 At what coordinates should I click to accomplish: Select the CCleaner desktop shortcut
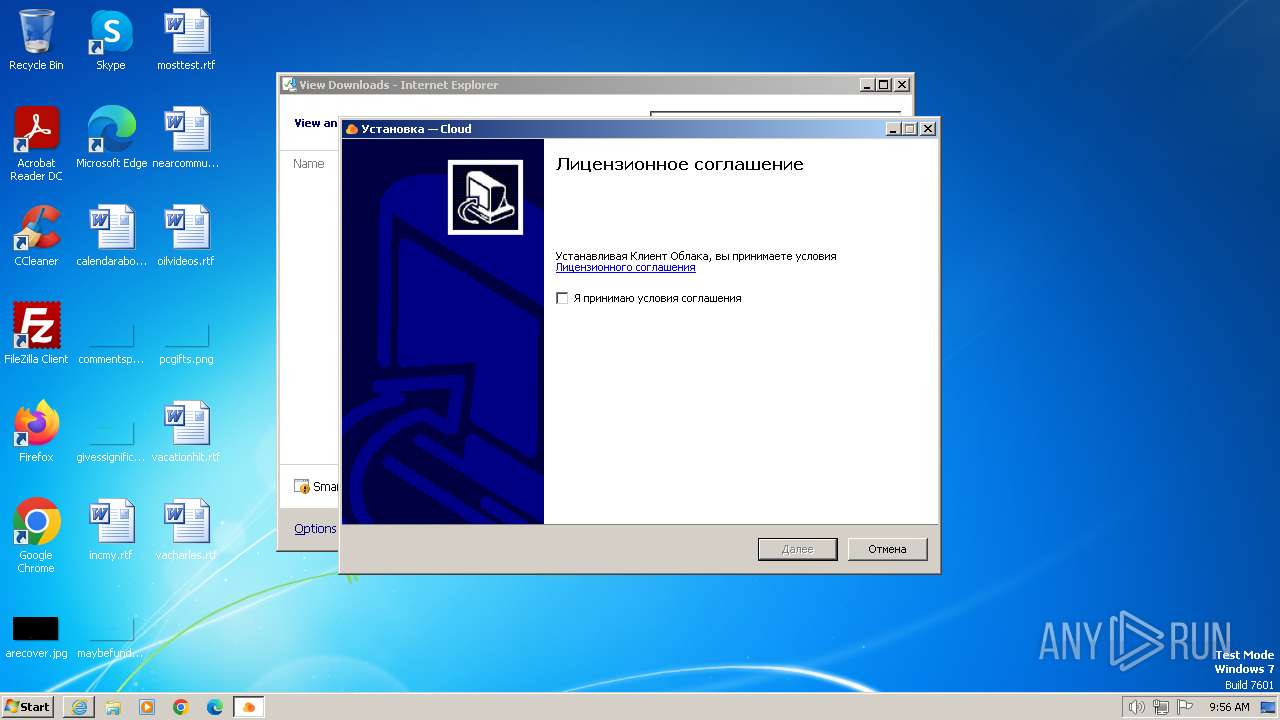[x=36, y=235]
